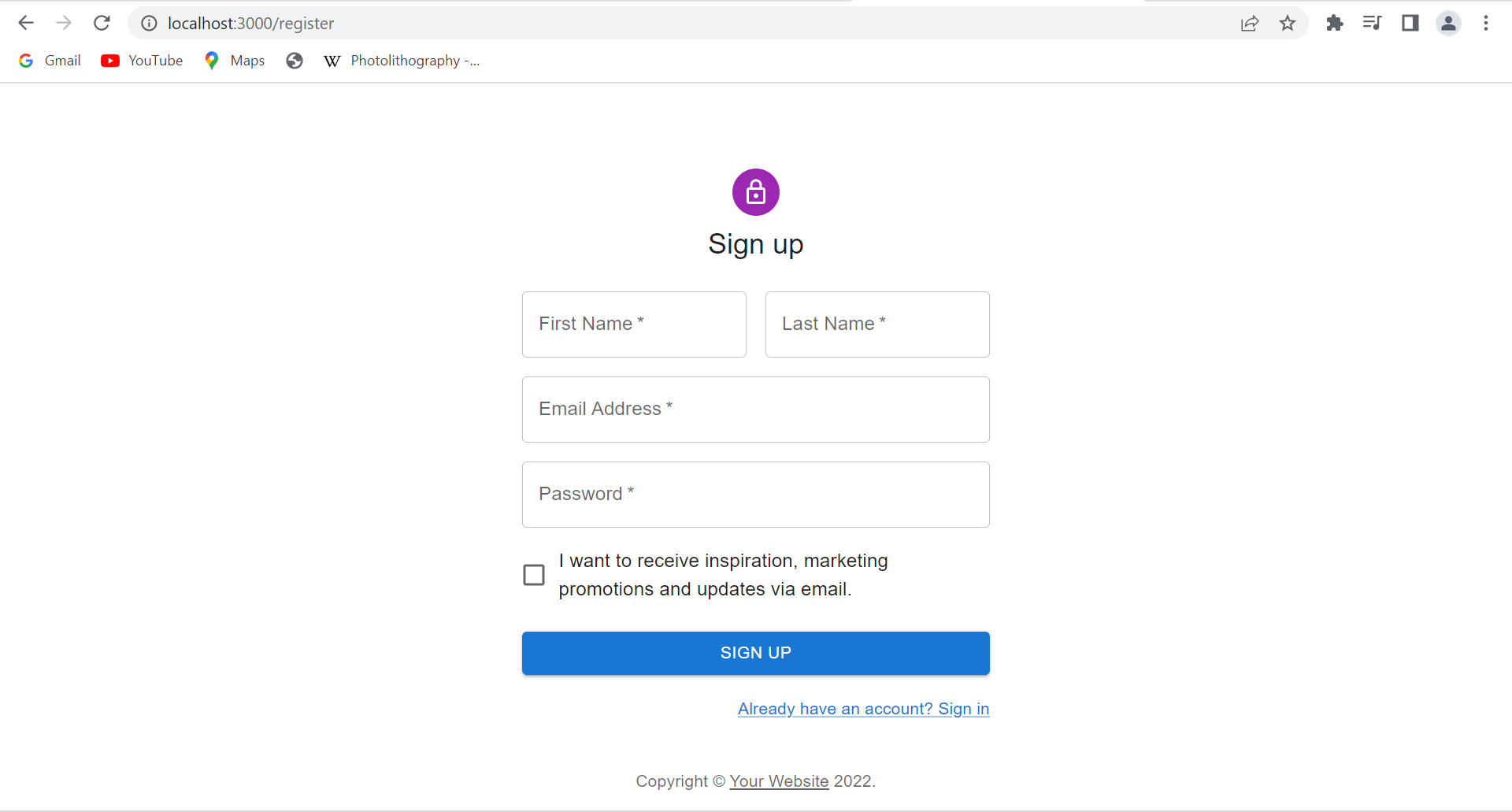Image resolution: width=1512 pixels, height=812 pixels.
Task: Open the YouTube bookmark
Action: tap(142, 60)
